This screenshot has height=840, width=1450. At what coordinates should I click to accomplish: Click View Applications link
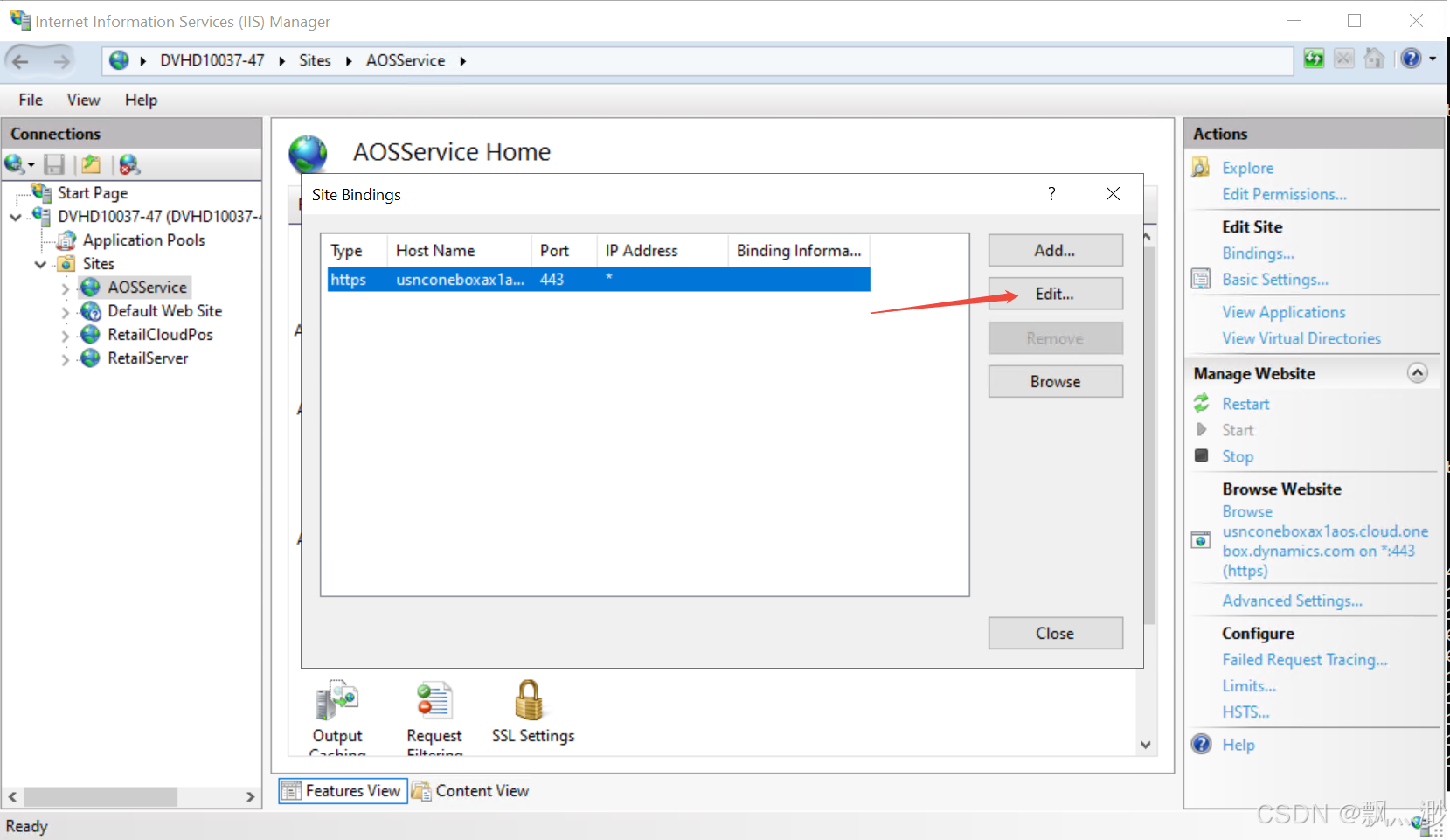1283,312
